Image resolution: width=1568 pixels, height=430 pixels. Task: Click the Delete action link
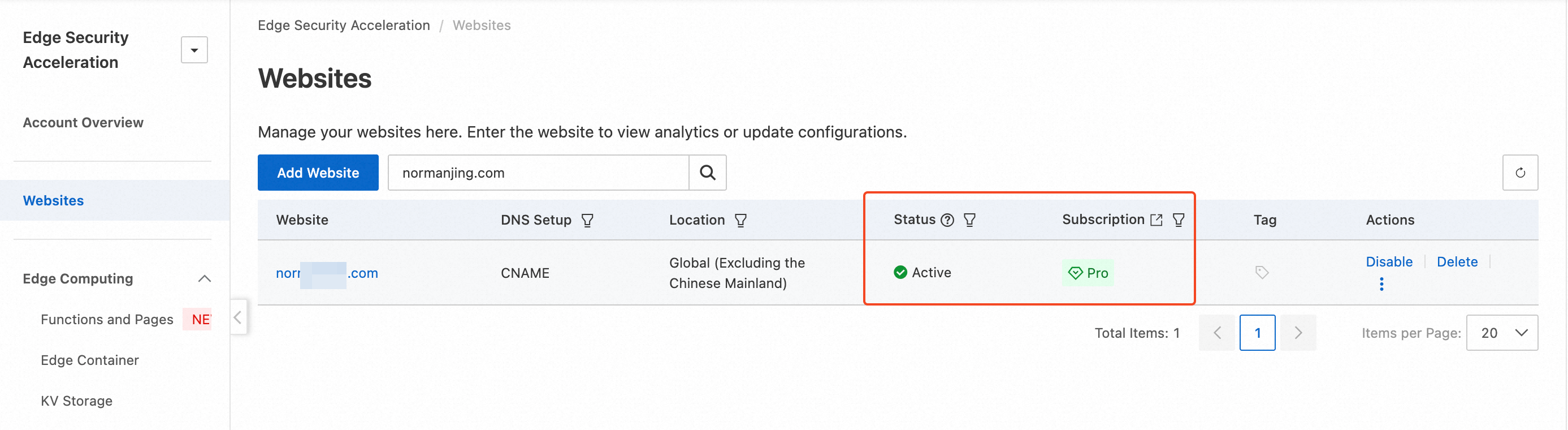coord(1457,262)
